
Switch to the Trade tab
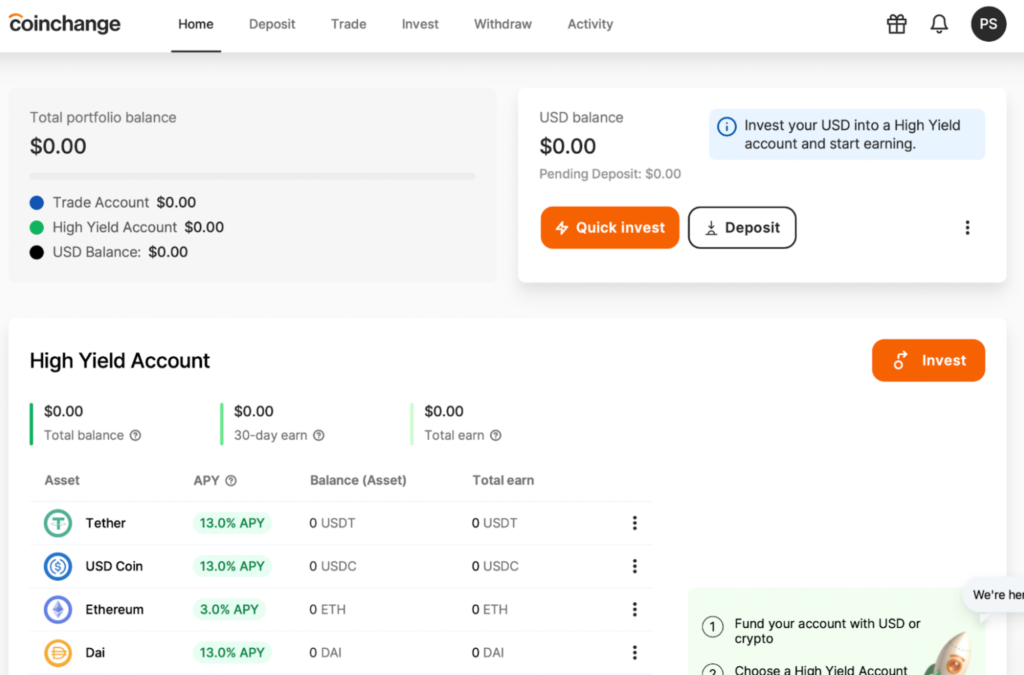pyautogui.click(x=348, y=24)
